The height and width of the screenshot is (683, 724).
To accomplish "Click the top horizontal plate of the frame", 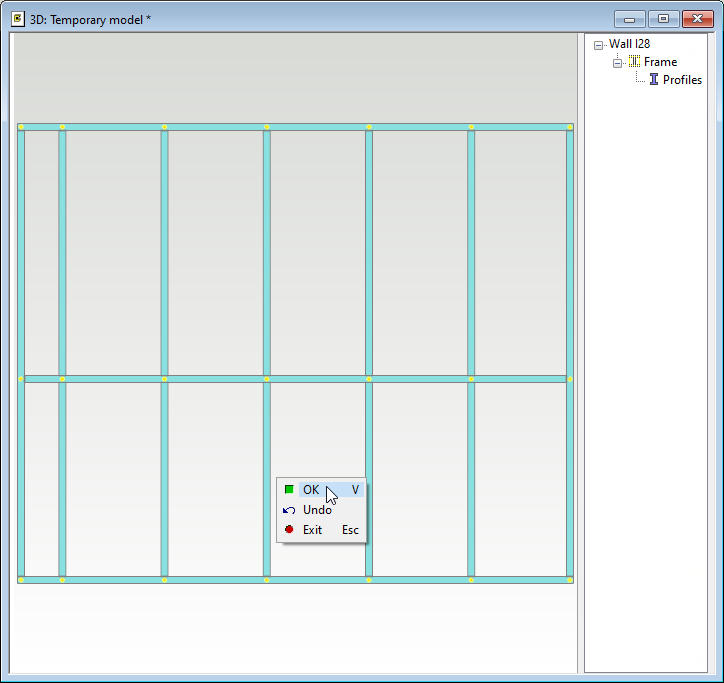I will click(215, 127).
